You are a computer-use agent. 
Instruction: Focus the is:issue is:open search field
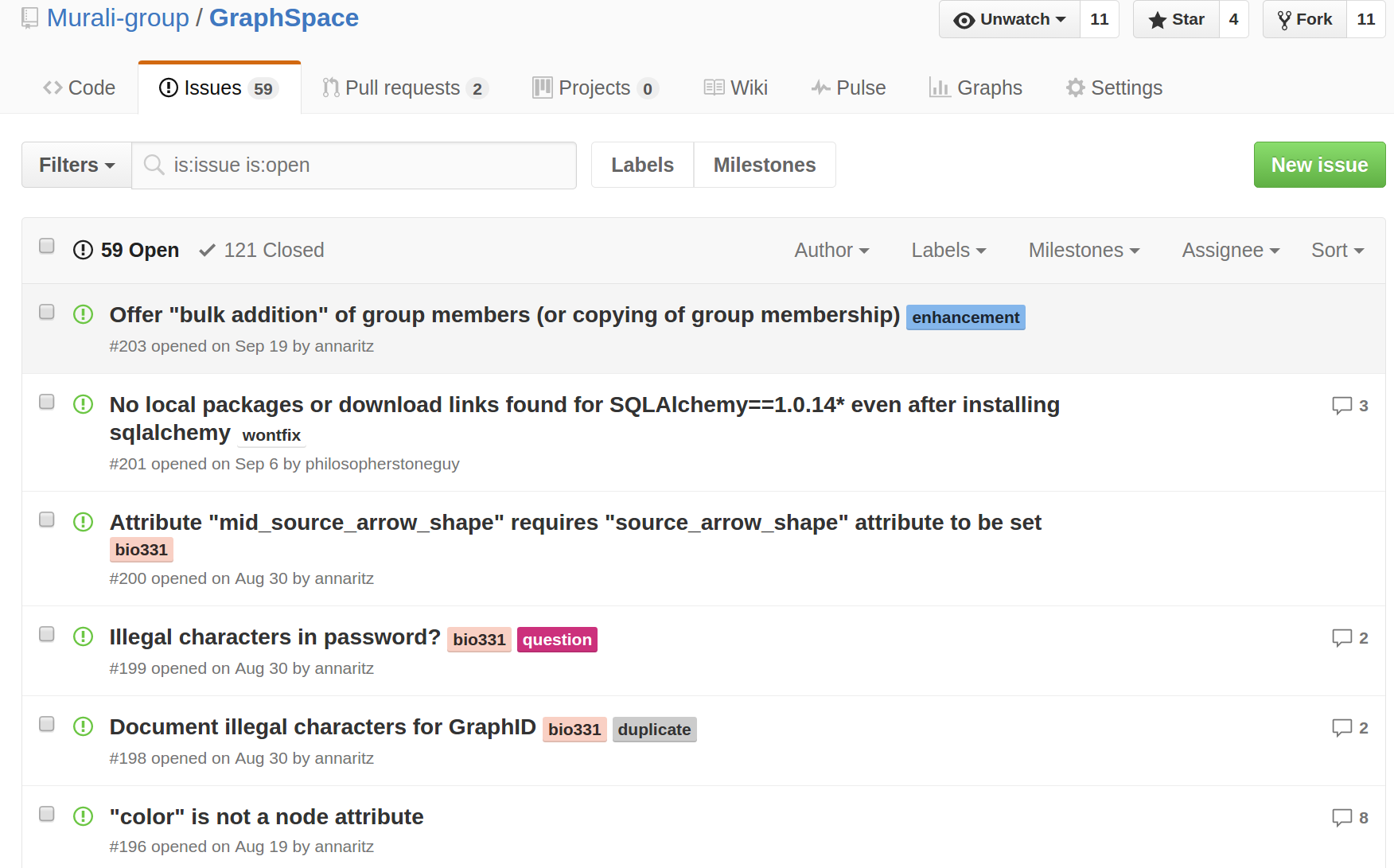pyautogui.click(x=354, y=165)
